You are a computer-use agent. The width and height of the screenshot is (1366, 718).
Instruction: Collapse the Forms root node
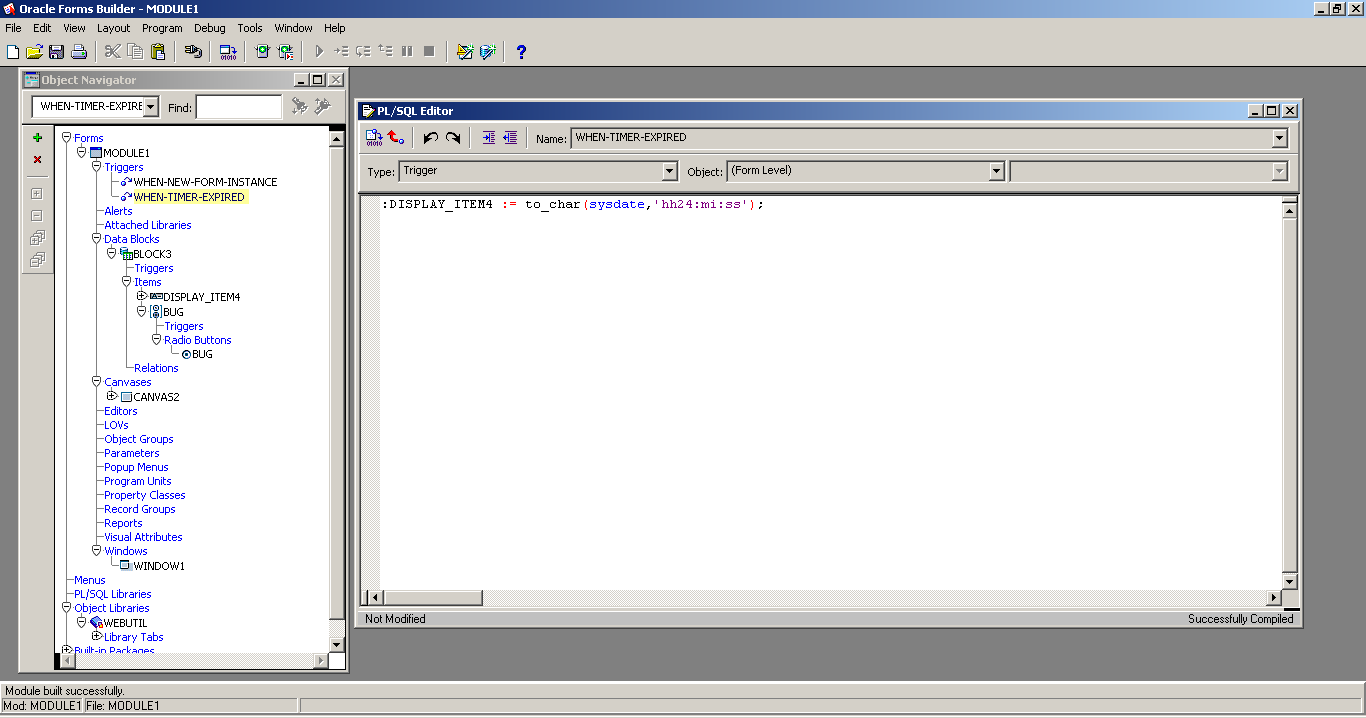[67, 138]
